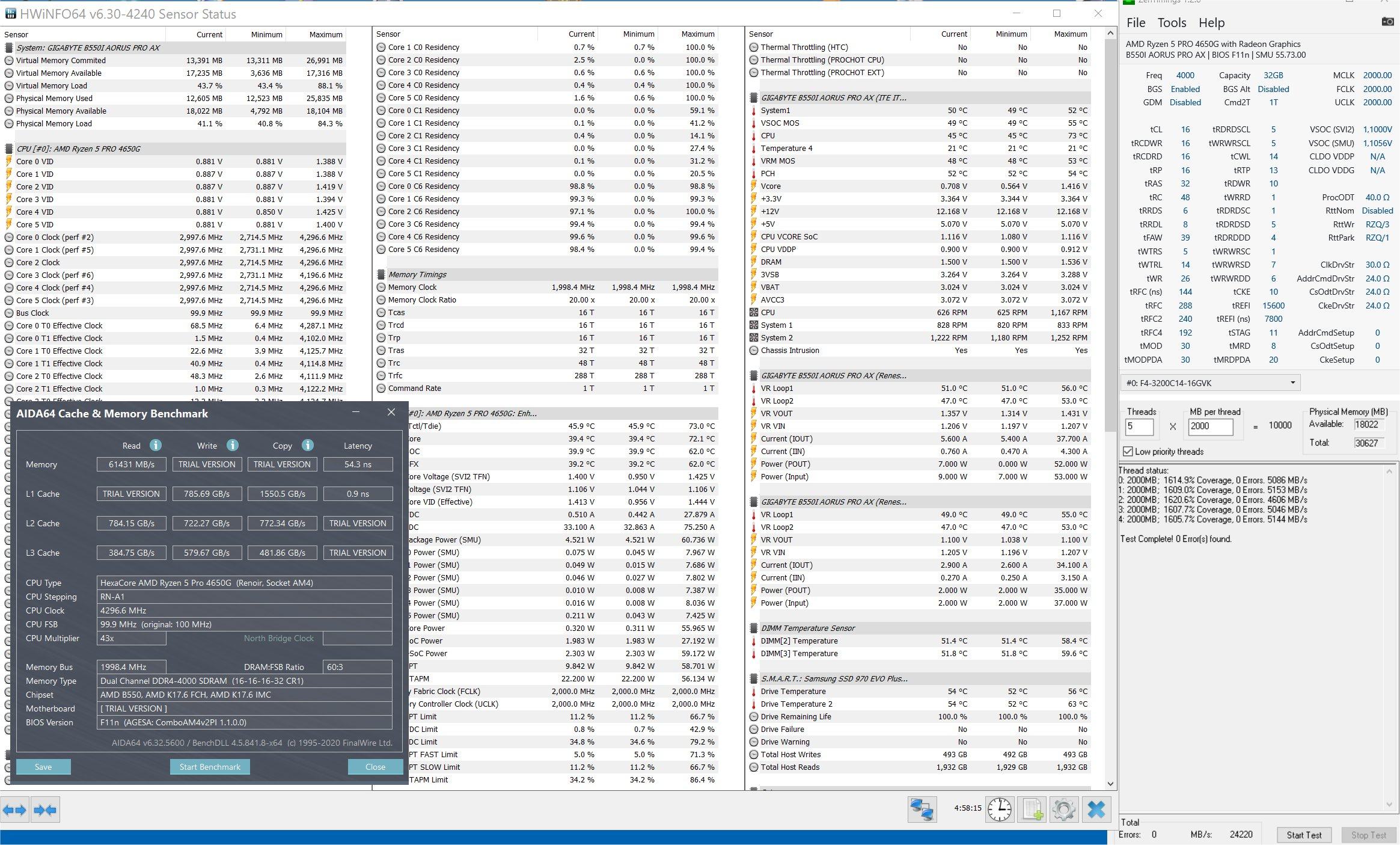Click the info icon next to Read
Image resolution: width=1400 pixels, height=845 pixels.
[156, 445]
